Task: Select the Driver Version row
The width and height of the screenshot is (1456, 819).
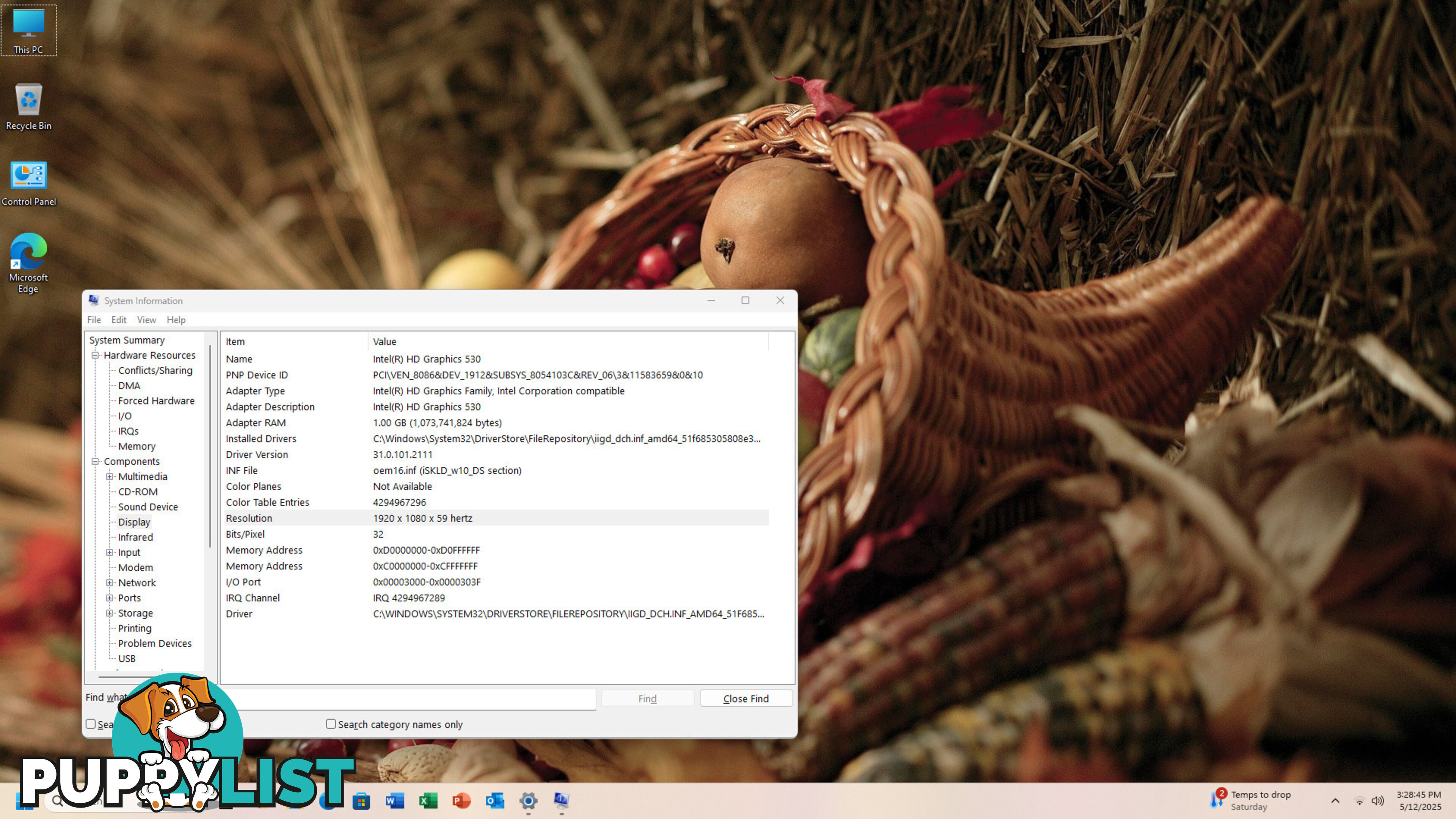Action: (x=496, y=455)
